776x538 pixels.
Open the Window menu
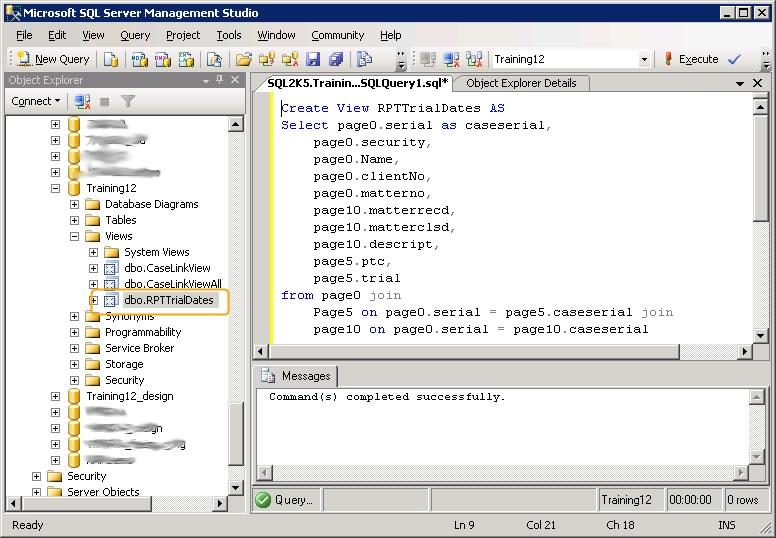coord(276,35)
